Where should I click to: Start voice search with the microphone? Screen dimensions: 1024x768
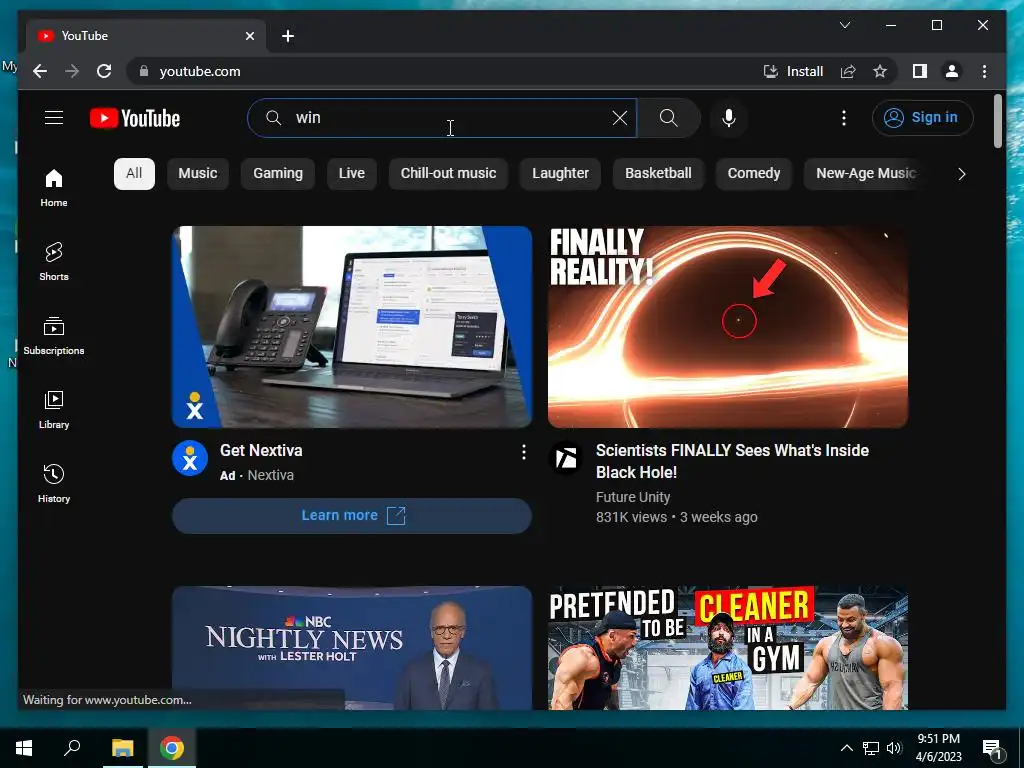tap(729, 118)
